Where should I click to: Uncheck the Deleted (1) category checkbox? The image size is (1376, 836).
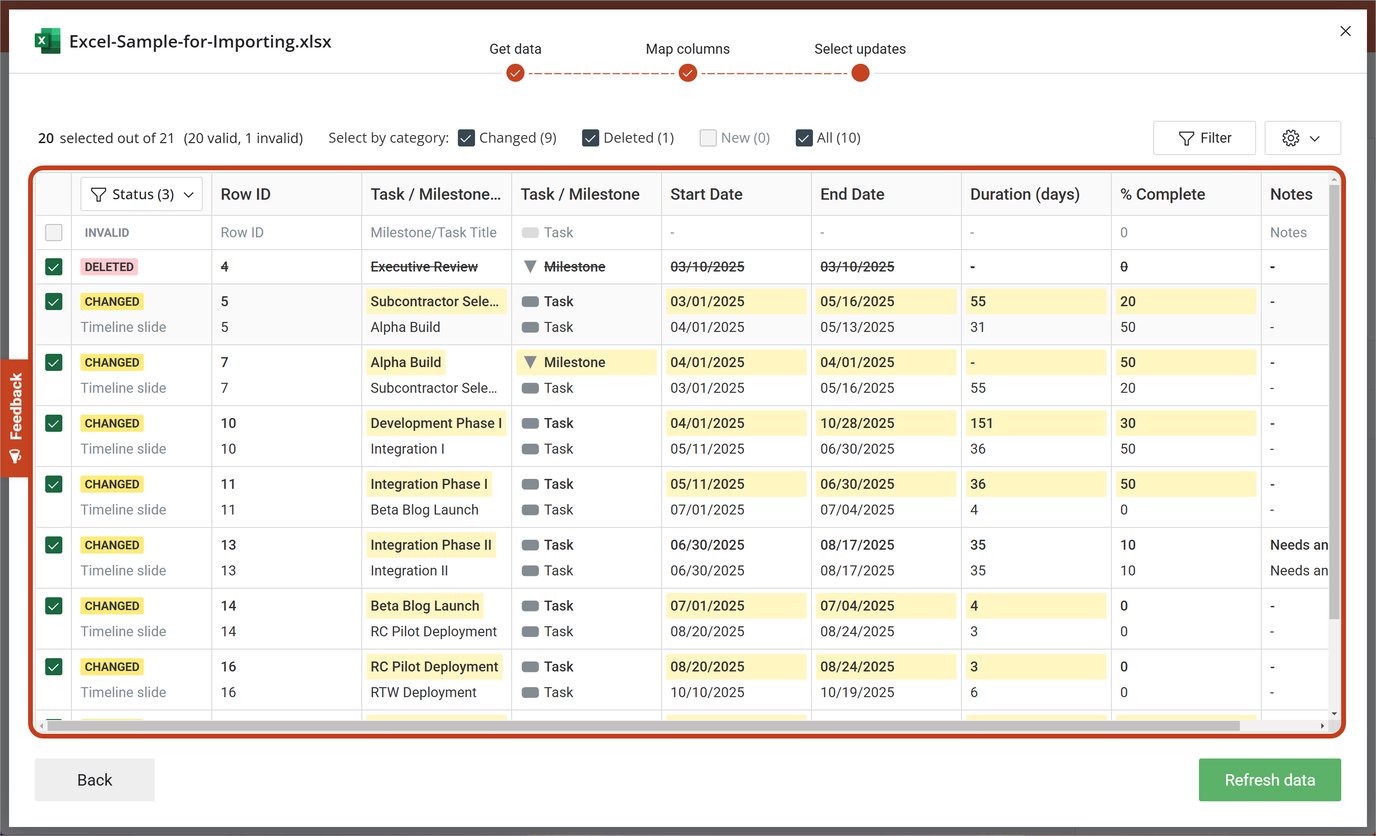590,137
